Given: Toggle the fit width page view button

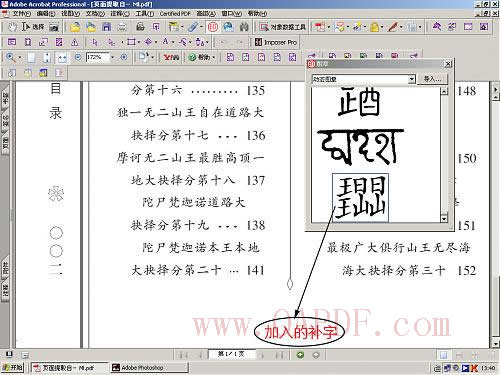Looking at the screenshot, I should 62,57.
